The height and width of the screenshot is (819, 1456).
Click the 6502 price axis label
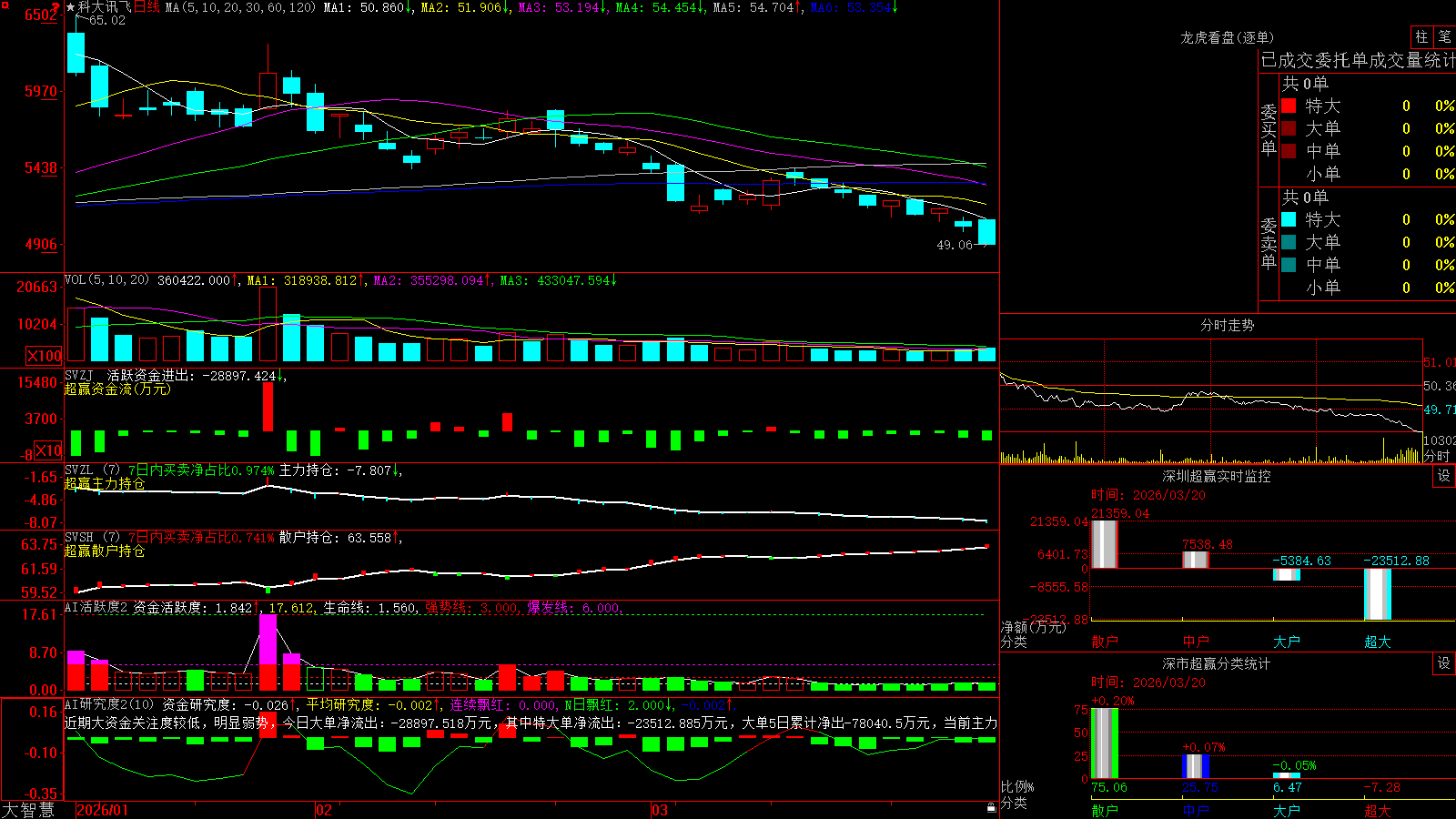tap(40, 15)
